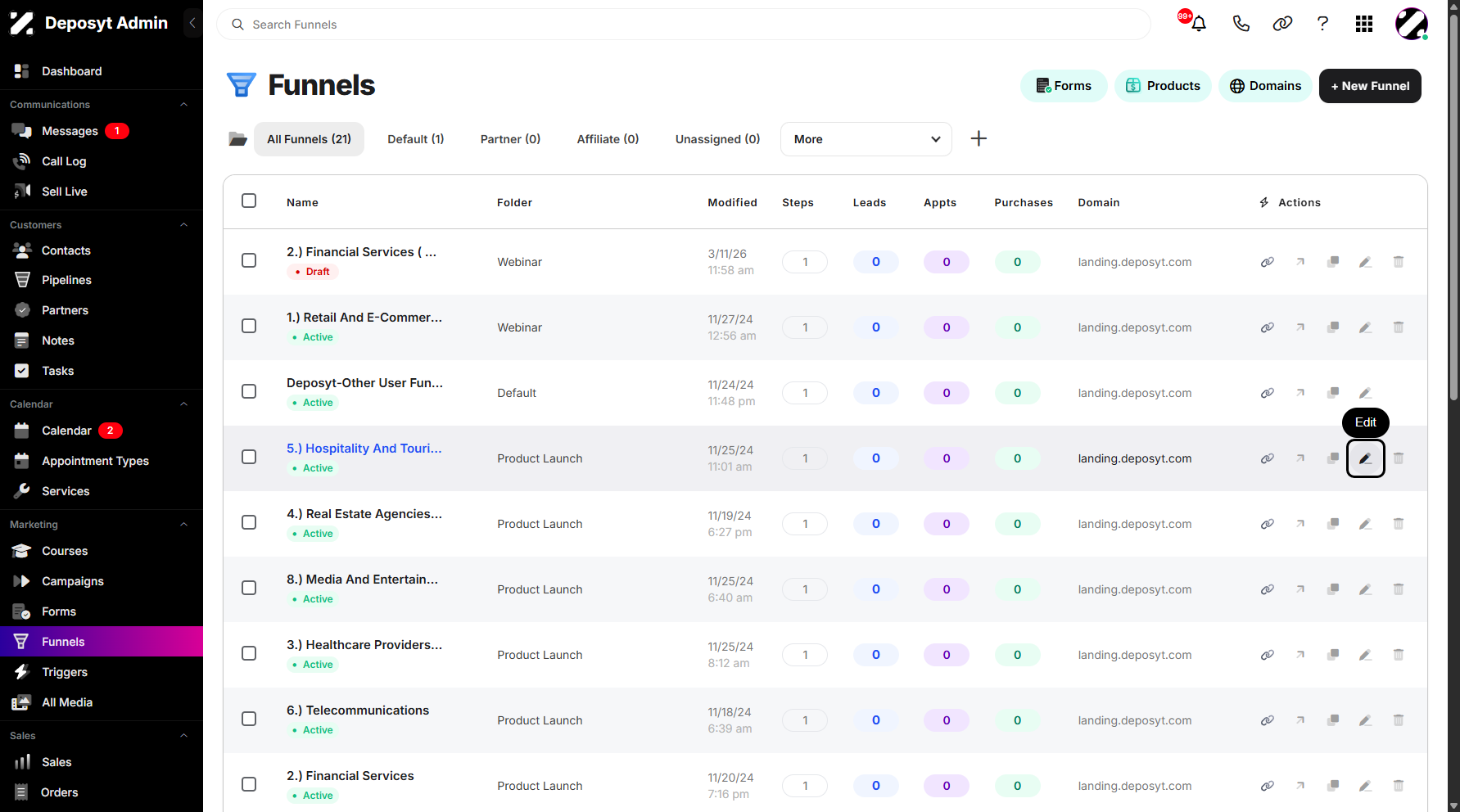
Task: Switch to the Default (1) folder tab
Action: (x=416, y=139)
